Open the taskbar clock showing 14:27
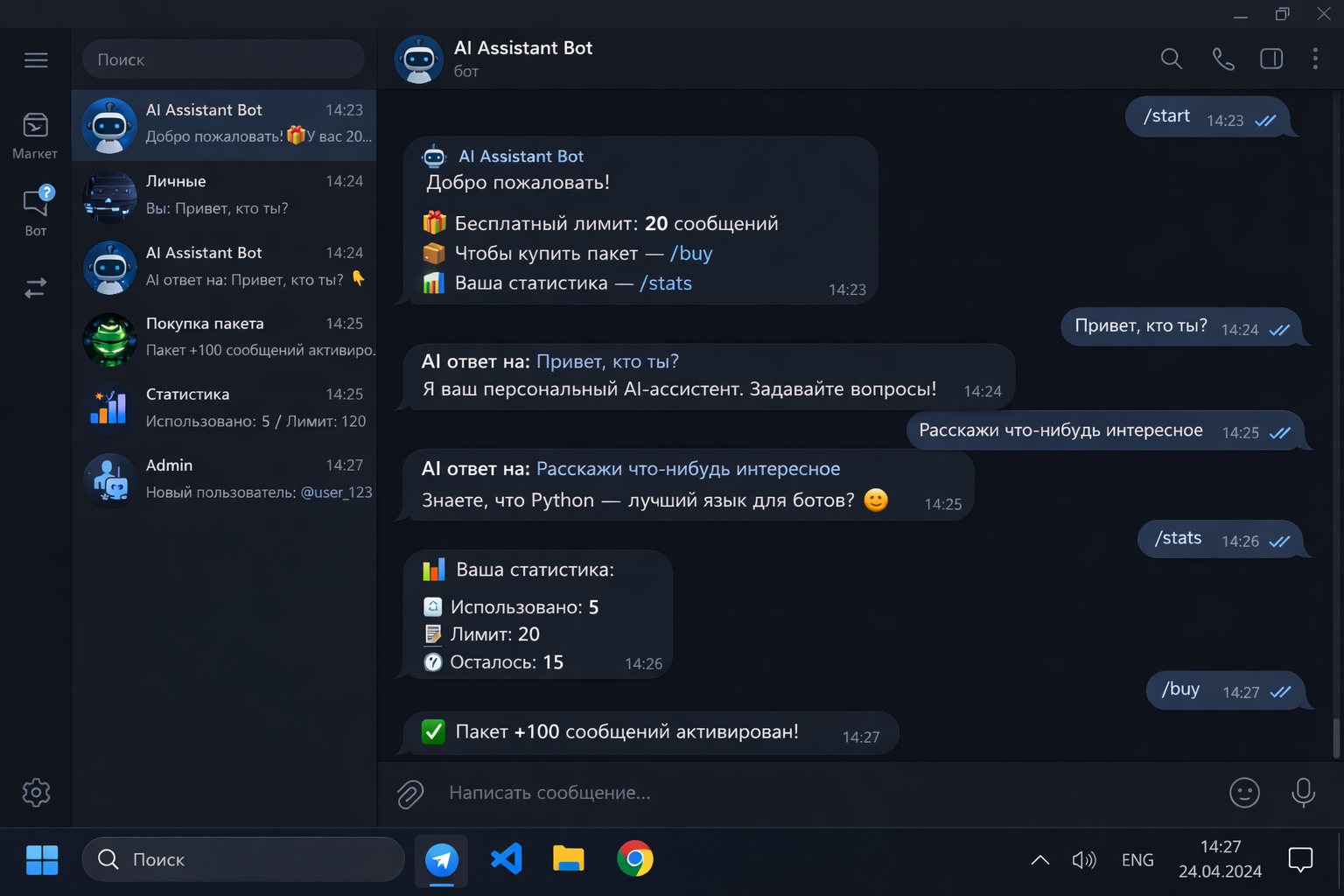Viewport: 1344px width, 896px height. (1220, 859)
